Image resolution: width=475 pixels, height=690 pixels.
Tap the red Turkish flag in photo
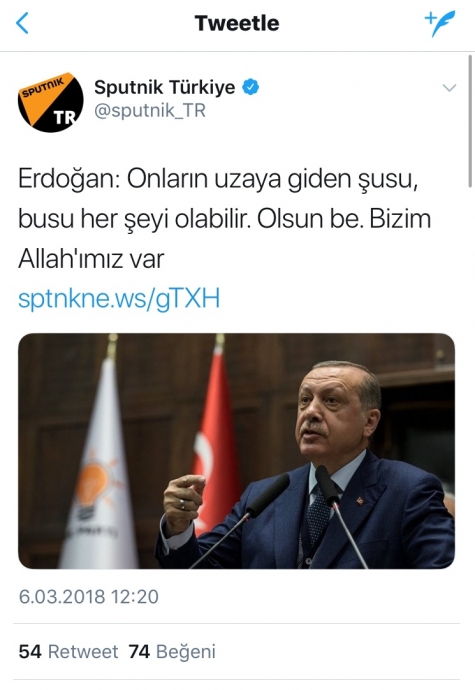coord(216,444)
